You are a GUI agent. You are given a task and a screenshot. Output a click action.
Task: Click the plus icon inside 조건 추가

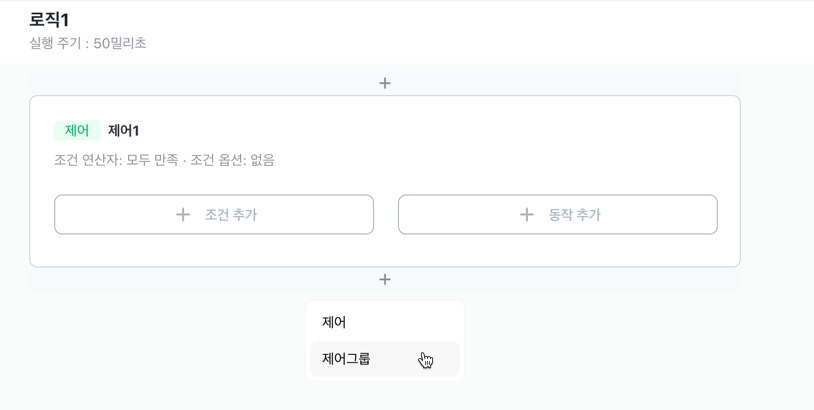click(183, 214)
